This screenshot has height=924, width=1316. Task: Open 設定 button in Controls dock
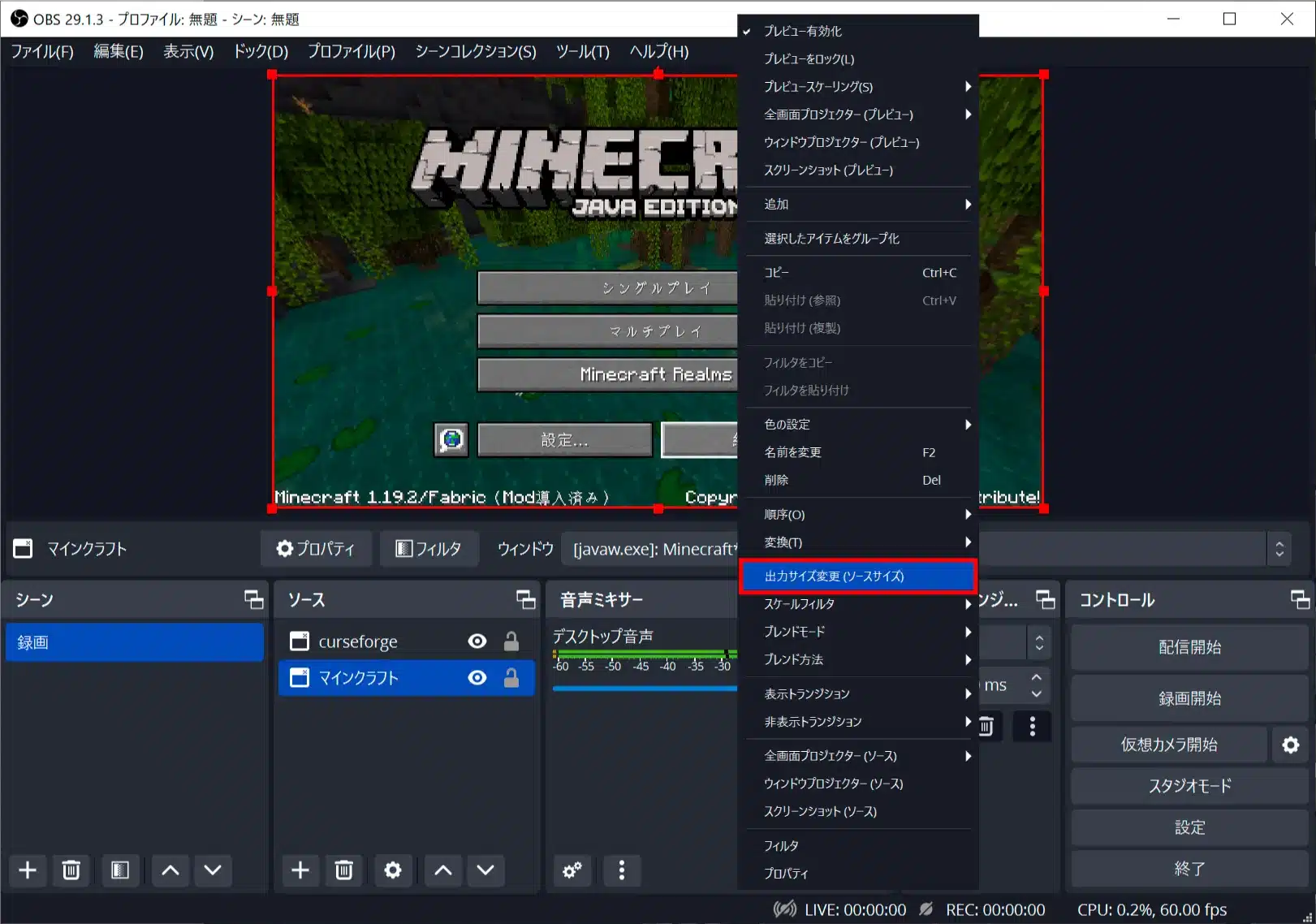[1189, 827]
